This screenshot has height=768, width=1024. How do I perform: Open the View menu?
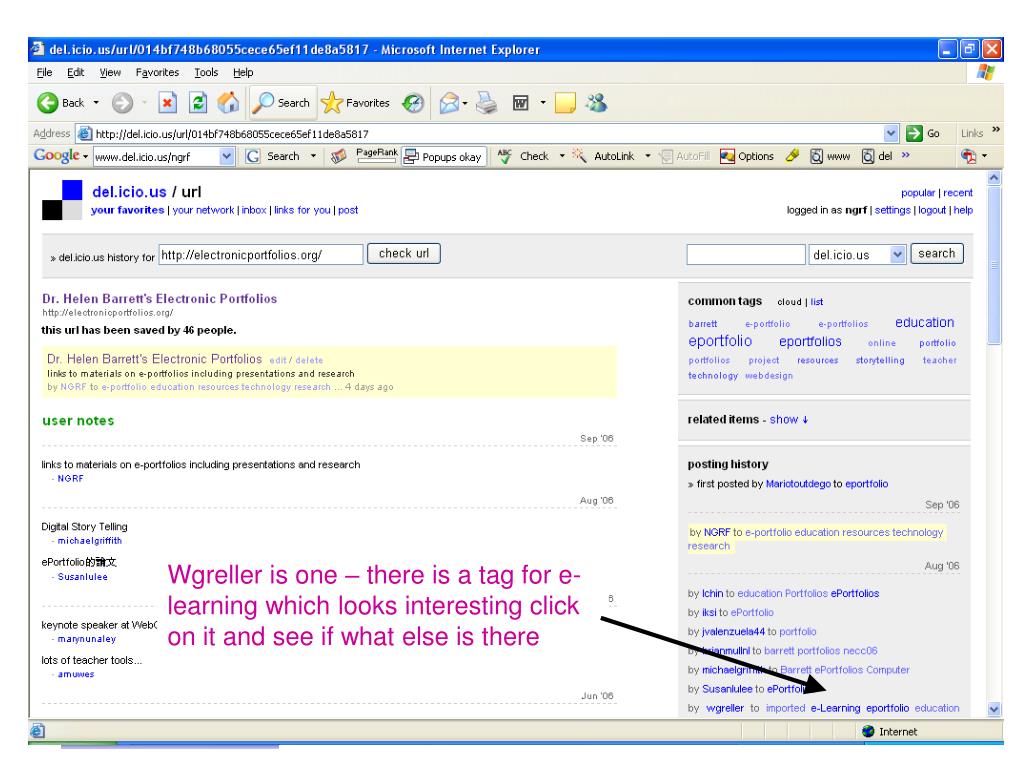click(110, 72)
